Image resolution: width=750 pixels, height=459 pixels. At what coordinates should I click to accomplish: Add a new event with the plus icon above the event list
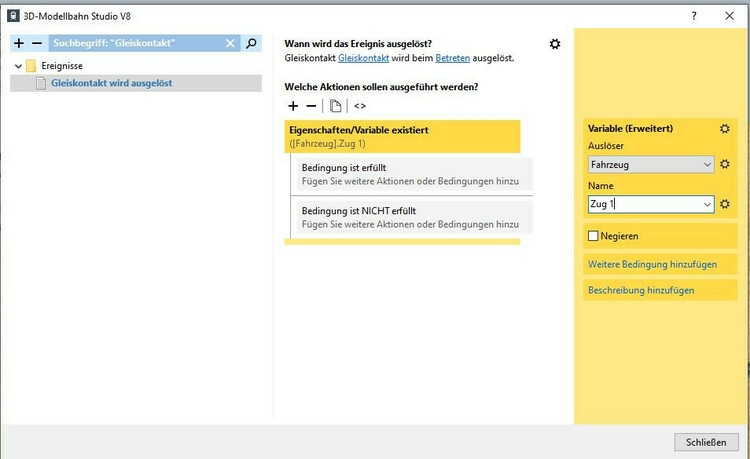[x=19, y=44]
